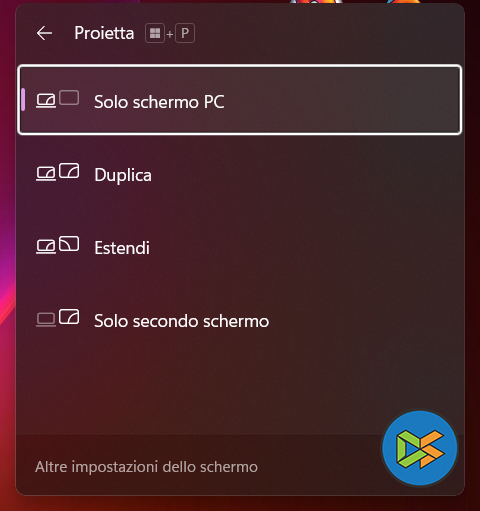Click the laptop icon beside Estendi
Screen dimensions: 480x511
click(x=46, y=247)
